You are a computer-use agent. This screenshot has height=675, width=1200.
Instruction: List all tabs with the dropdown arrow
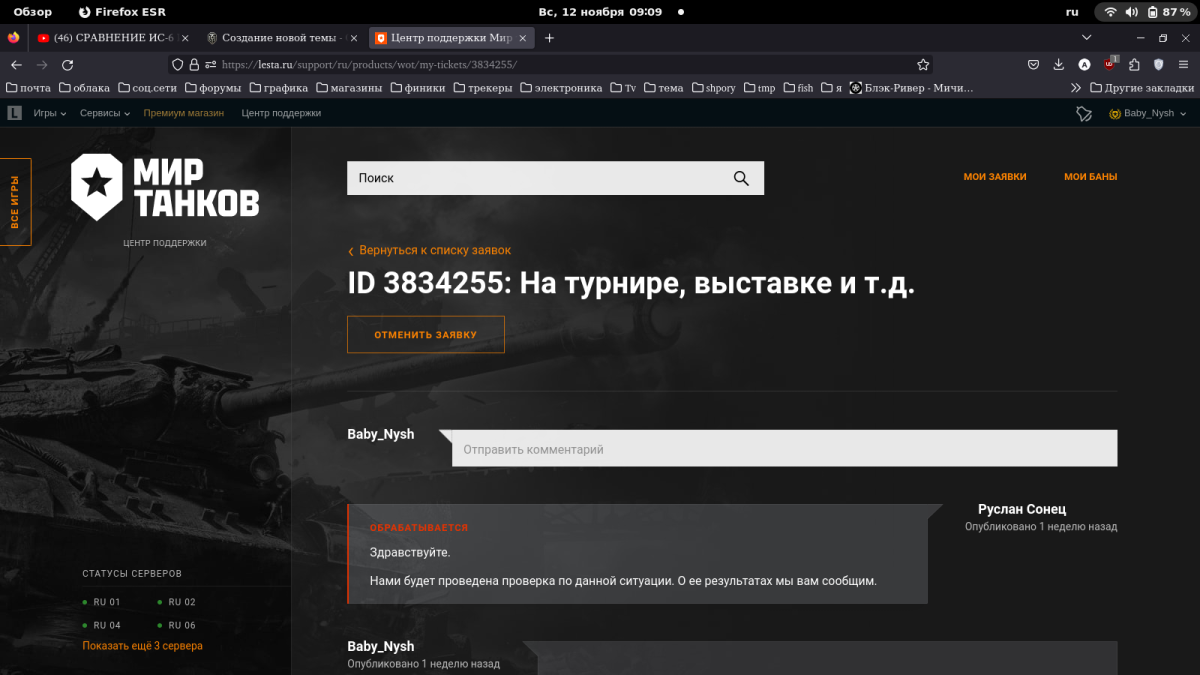(x=1087, y=38)
